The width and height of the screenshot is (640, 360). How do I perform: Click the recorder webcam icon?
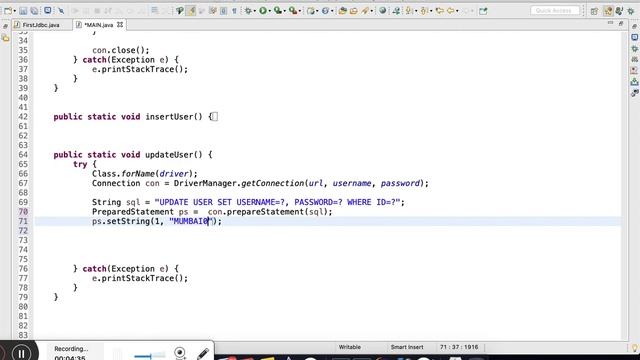pyautogui.click(x=180, y=353)
